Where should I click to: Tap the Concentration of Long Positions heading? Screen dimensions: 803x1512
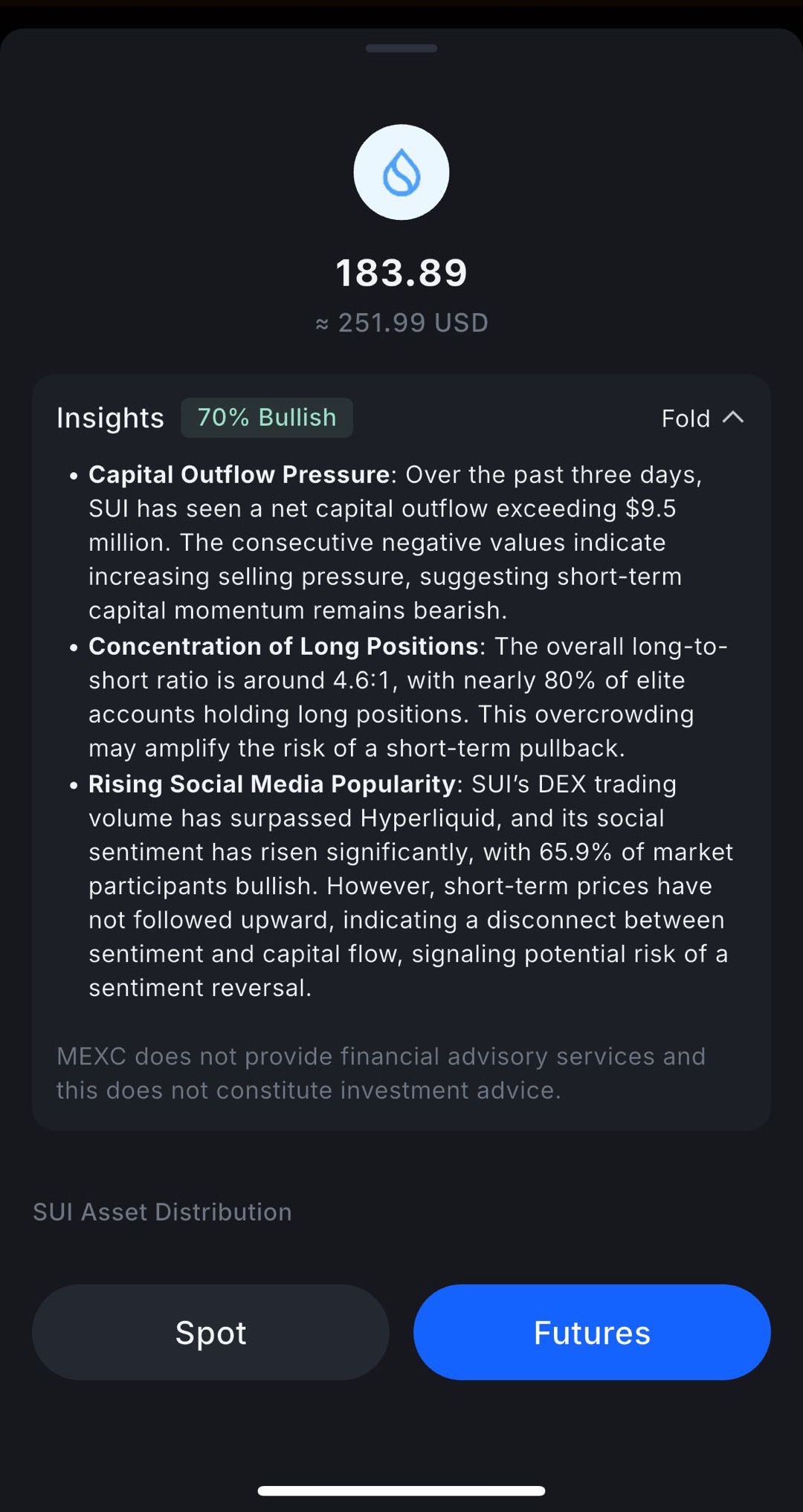283,646
